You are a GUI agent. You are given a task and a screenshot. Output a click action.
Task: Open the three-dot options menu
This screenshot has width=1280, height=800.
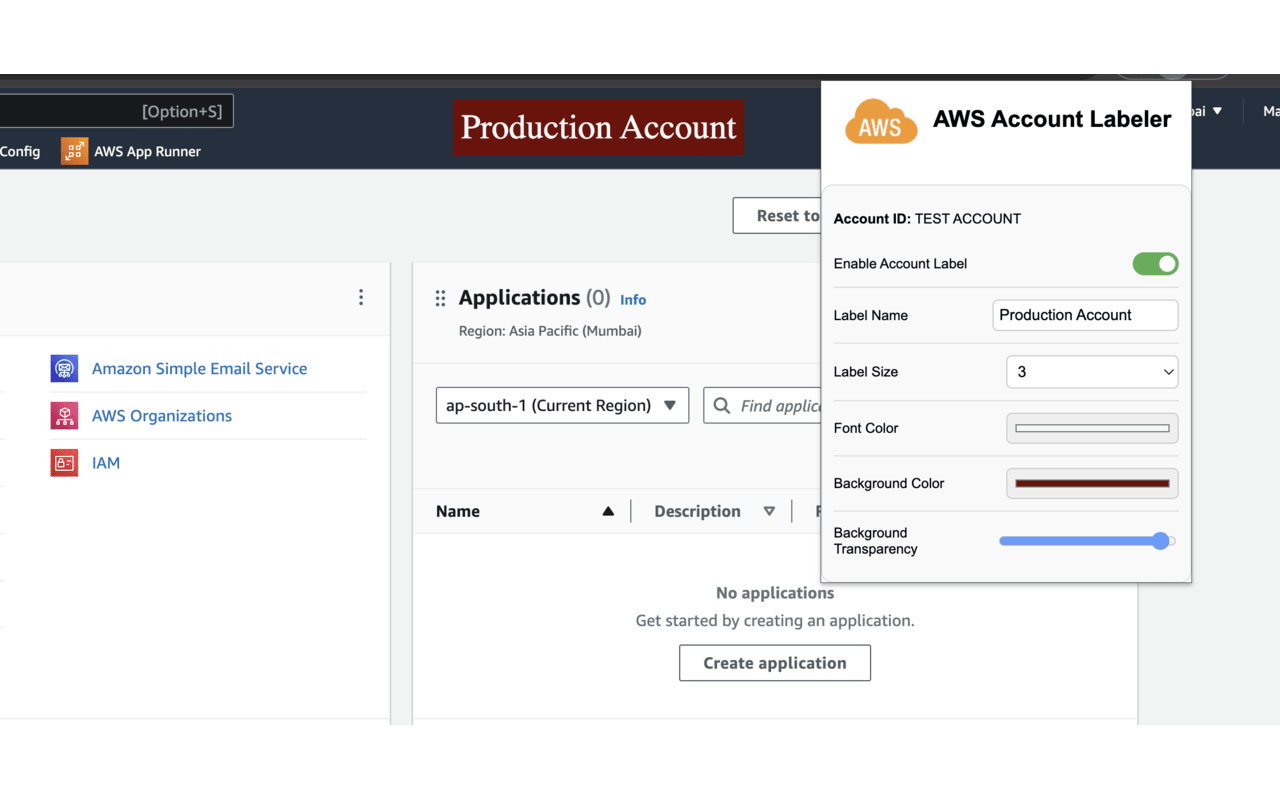point(361,297)
